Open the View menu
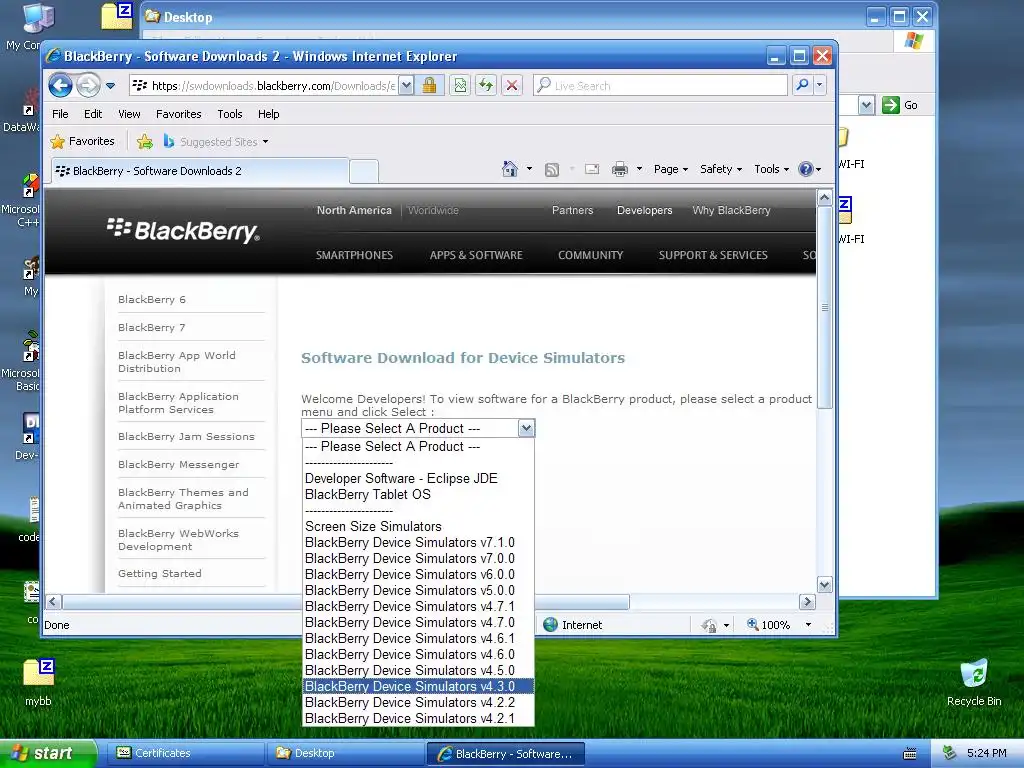1024x768 pixels. point(129,114)
